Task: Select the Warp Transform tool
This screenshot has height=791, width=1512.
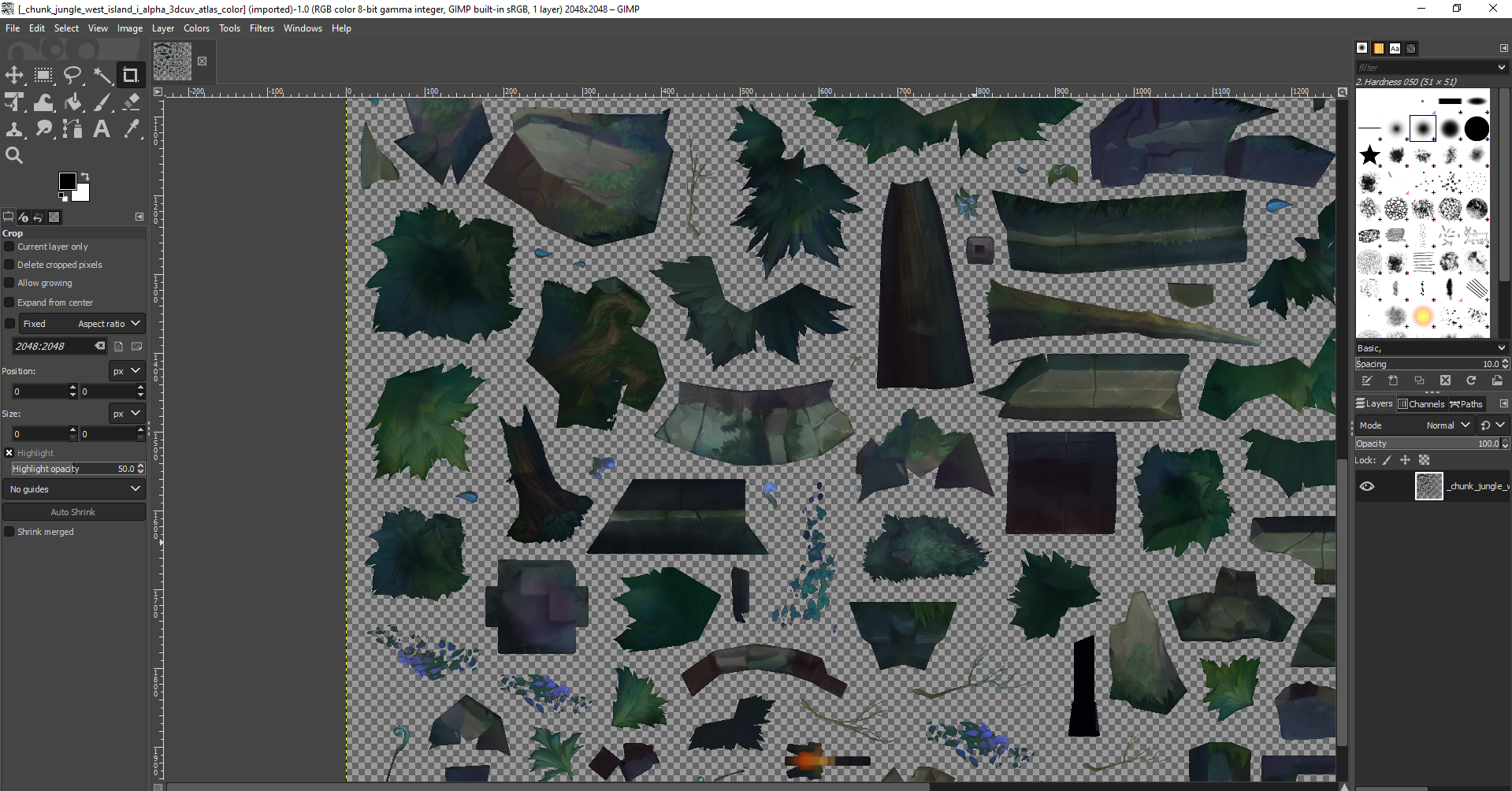Action: point(43,102)
